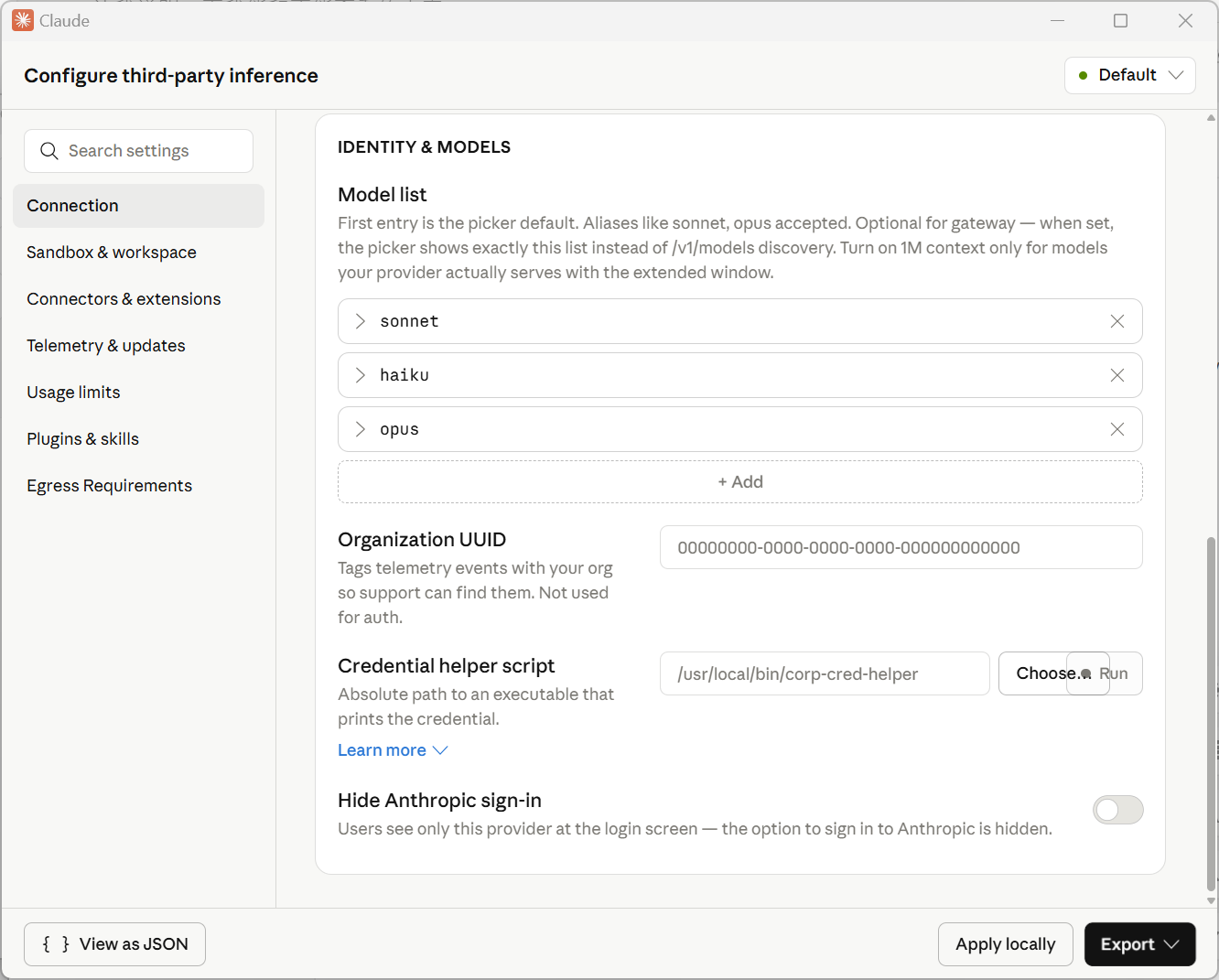
Task: Click the scrollbar down arrow
Action: [x=1212, y=900]
